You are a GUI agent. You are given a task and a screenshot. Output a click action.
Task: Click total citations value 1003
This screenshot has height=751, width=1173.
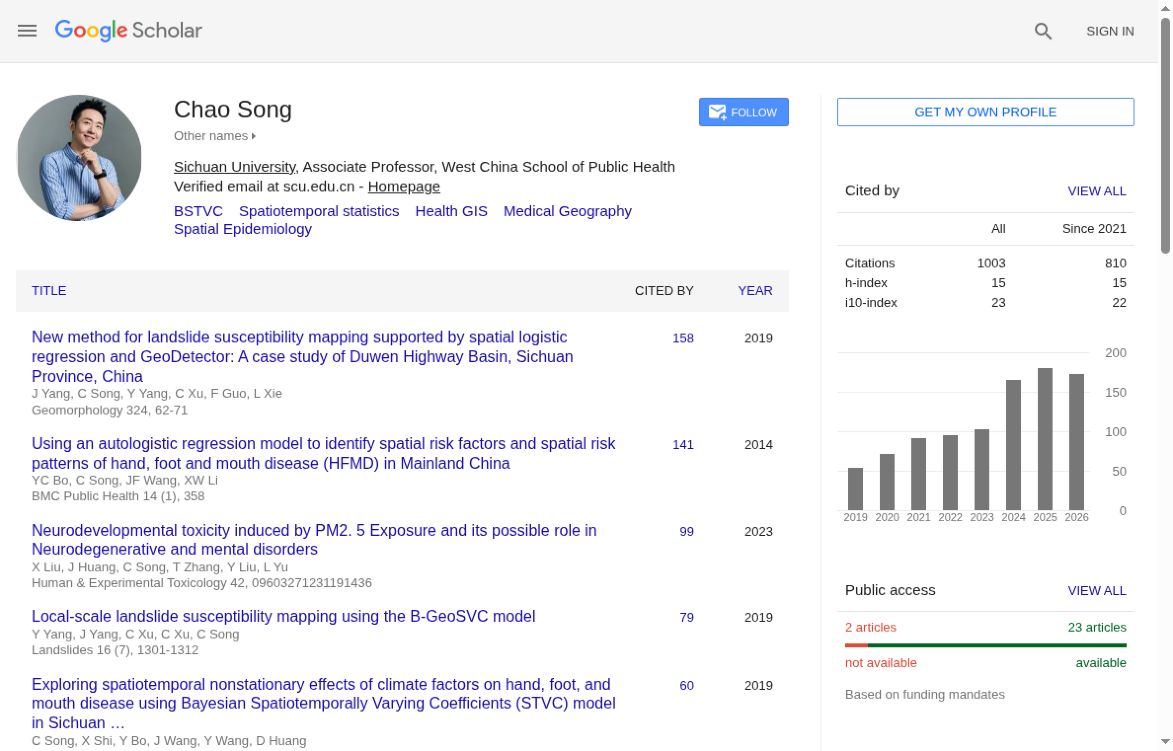tap(990, 263)
